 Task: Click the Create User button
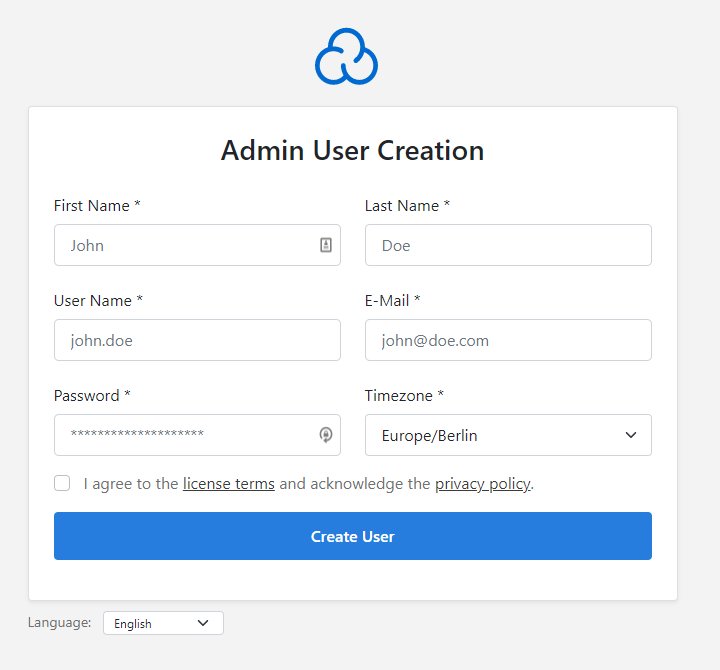[353, 536]
